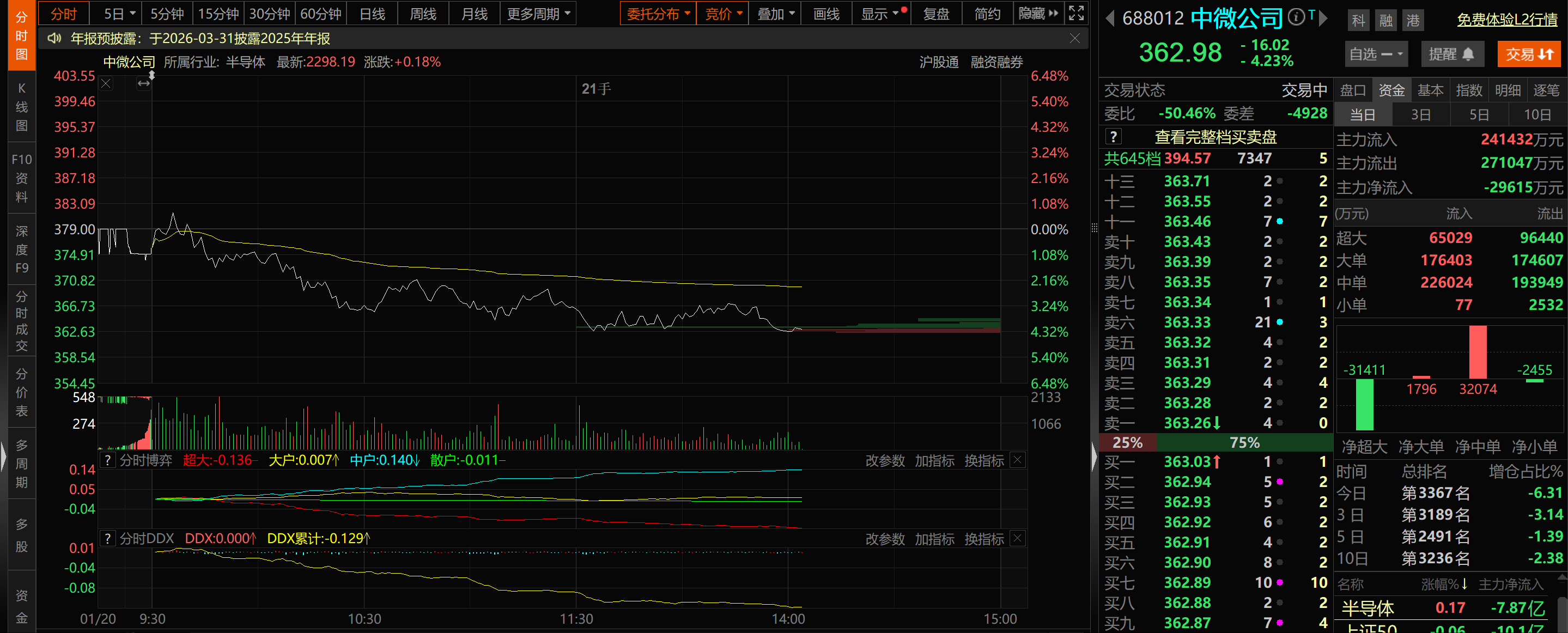
Task: Select the 5日 fund flow tab
Action: coord(1479,114)
